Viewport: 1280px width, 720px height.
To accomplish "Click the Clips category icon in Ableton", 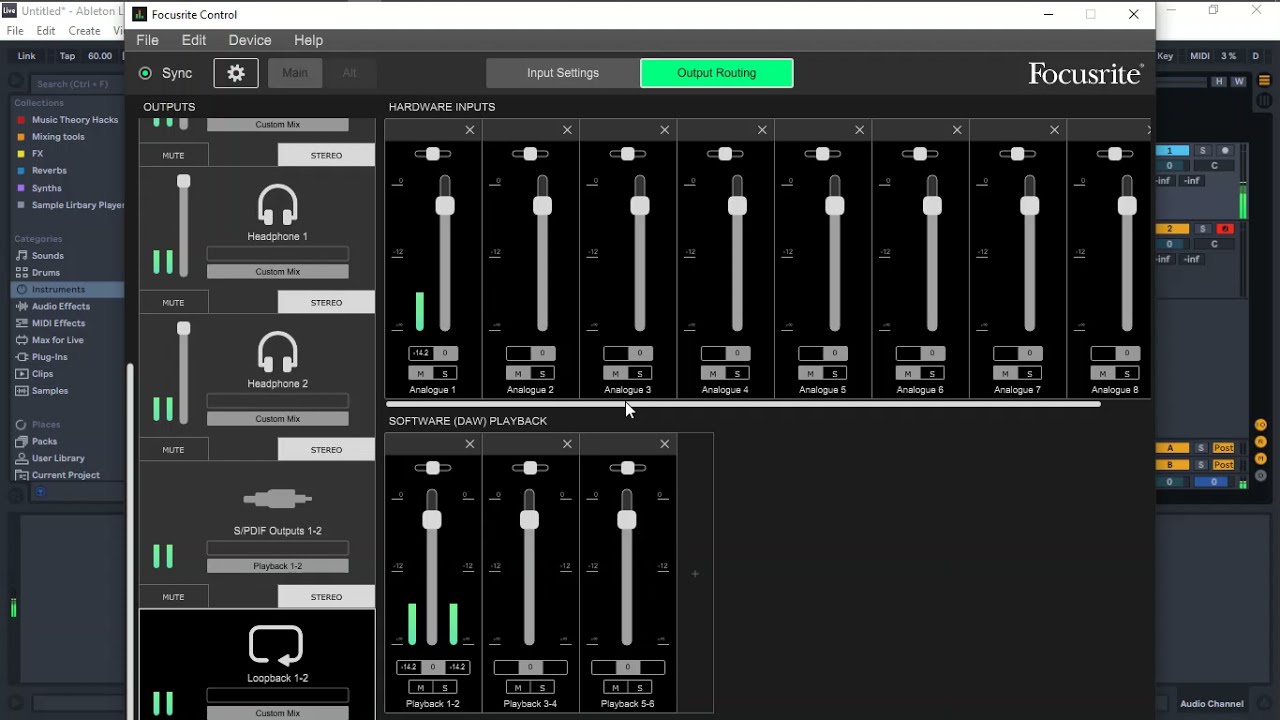I will point(21,374).
